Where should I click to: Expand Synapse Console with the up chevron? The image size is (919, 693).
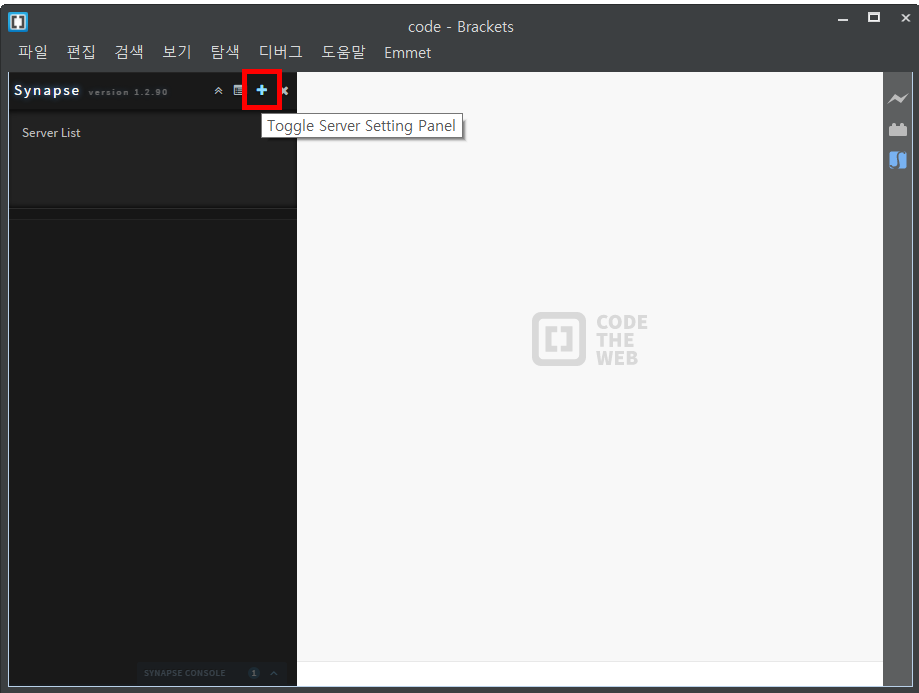(x=274, y=673)
